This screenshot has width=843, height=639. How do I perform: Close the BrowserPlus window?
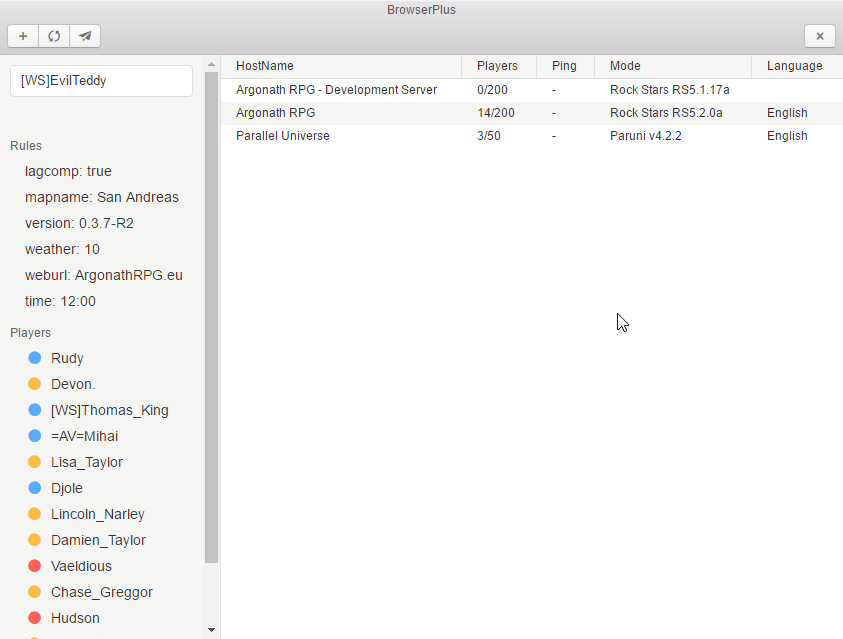(x=820, y=36)
